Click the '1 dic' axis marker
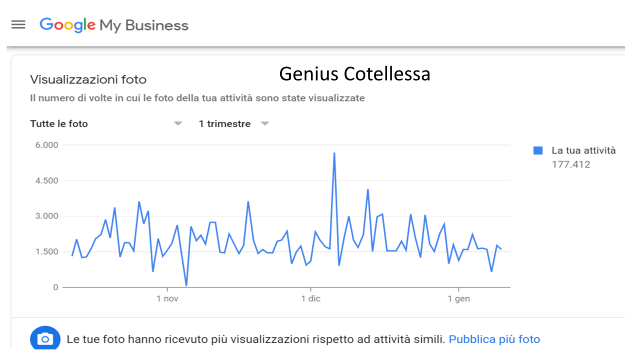640x360 pixels. coord(311,299)
